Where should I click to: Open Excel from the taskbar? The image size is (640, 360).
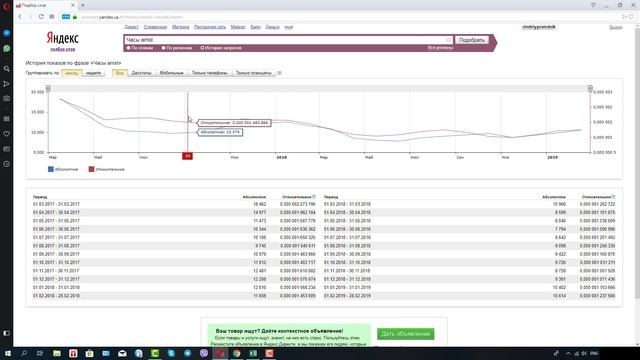(x=253, y=353)
